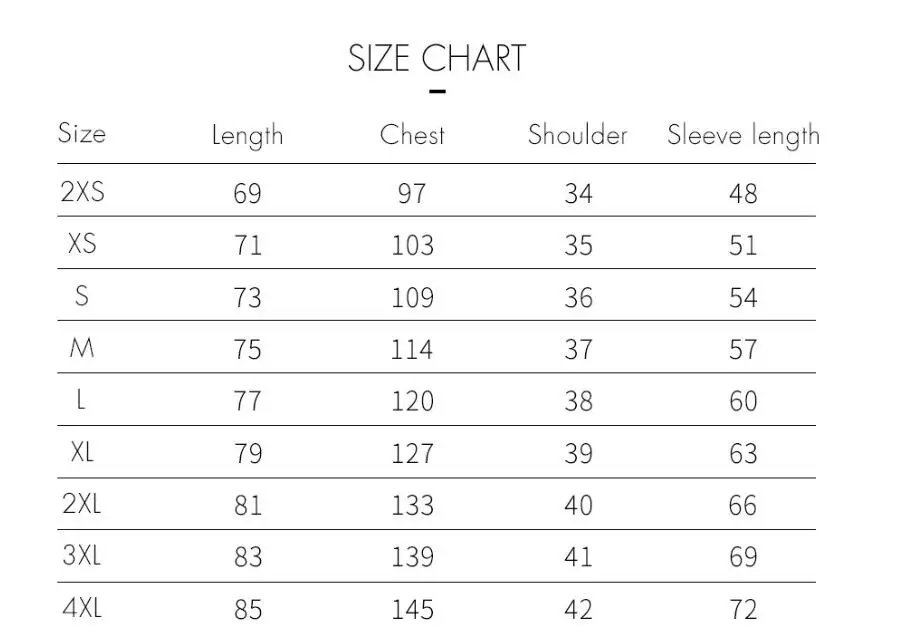
Task: Click the Sleeve length column header
Action: (743, 136)
